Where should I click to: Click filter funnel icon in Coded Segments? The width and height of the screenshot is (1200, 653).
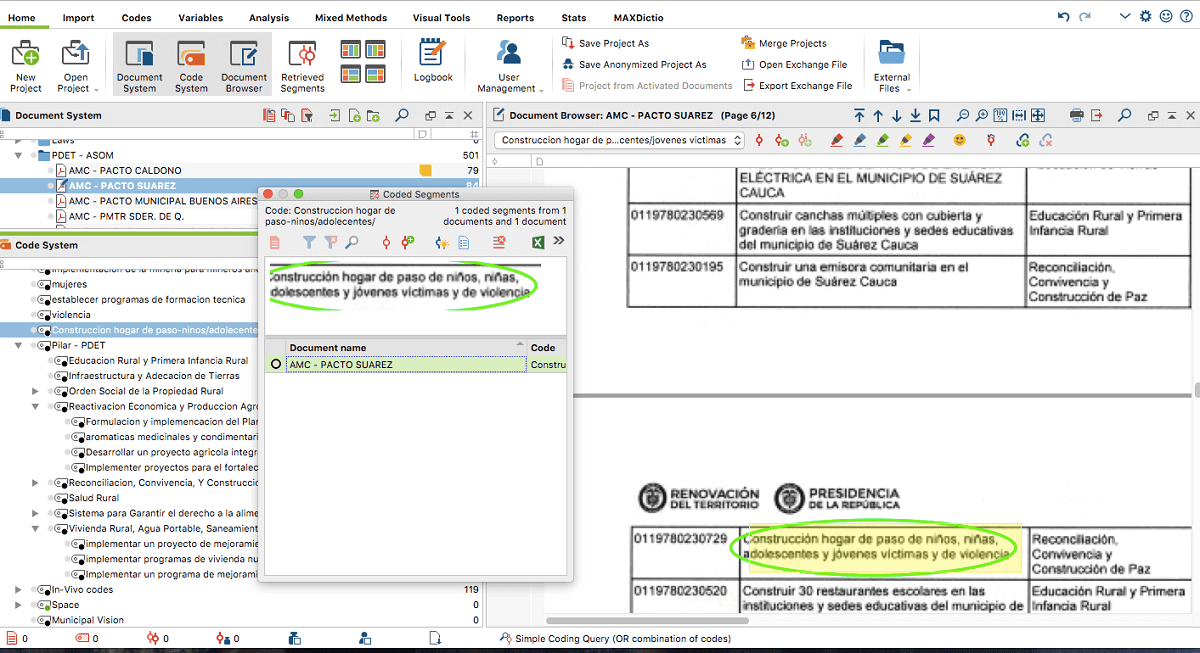click(309, 242)
